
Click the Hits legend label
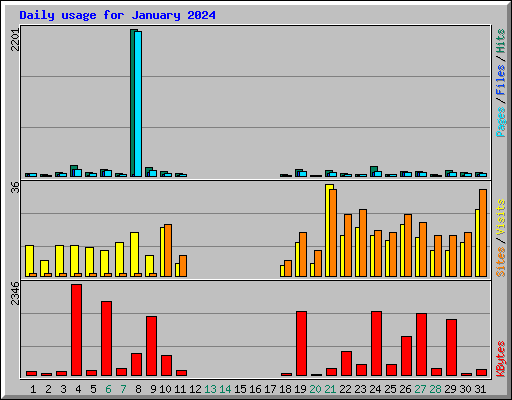pos(501,41)
